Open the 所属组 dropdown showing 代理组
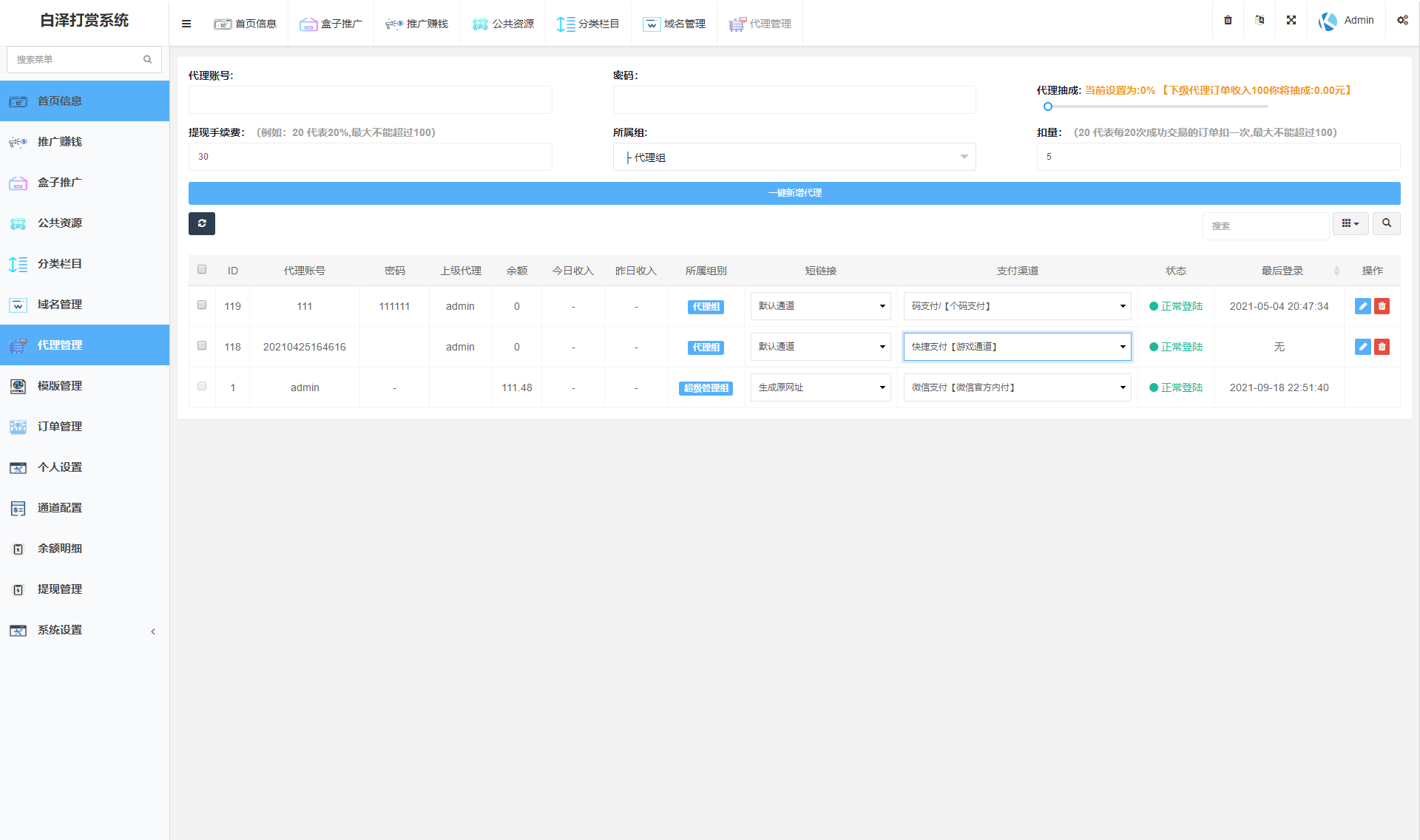This screenshot has height=840, width=1420. (x=794, y=157)
